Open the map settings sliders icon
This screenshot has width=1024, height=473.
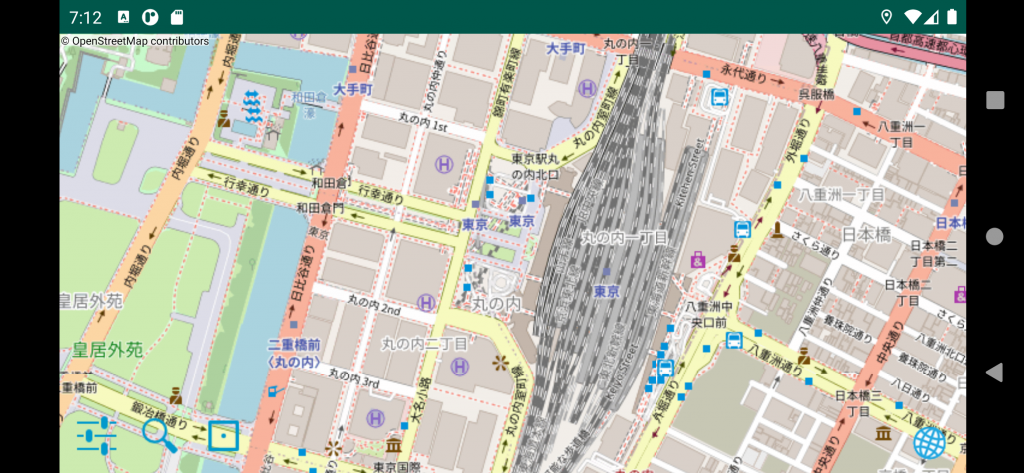(96, 435)
